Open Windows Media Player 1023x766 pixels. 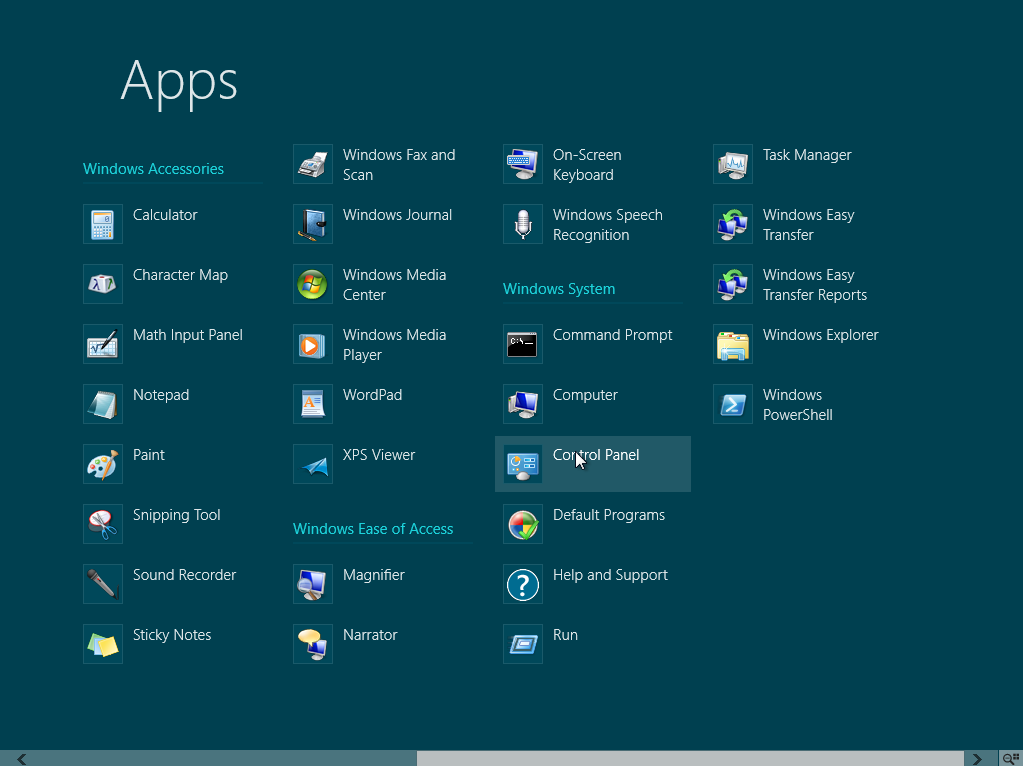tap(370, 344)
